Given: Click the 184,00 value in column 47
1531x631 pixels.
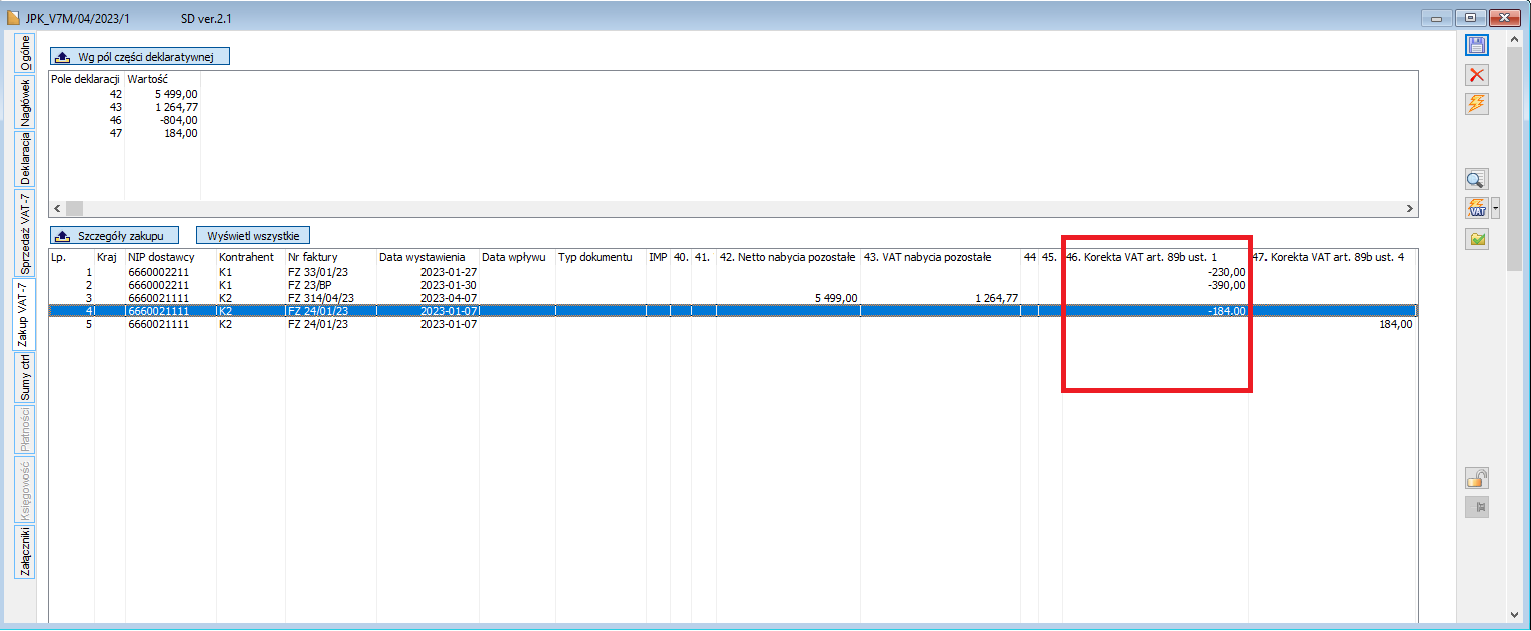Looking at the screenshot, I should [x=1396, y=324].
